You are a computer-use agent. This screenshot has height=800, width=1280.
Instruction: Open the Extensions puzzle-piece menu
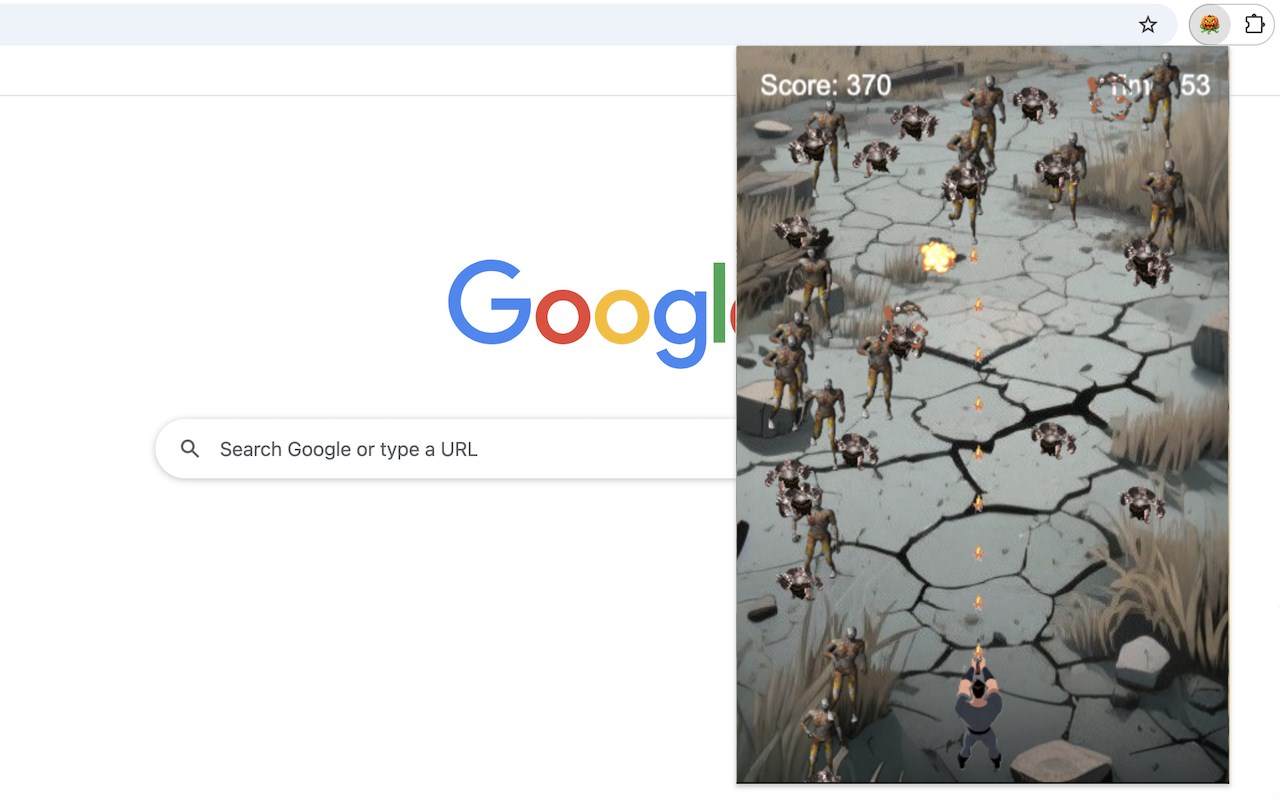[x=1254, y=25]
